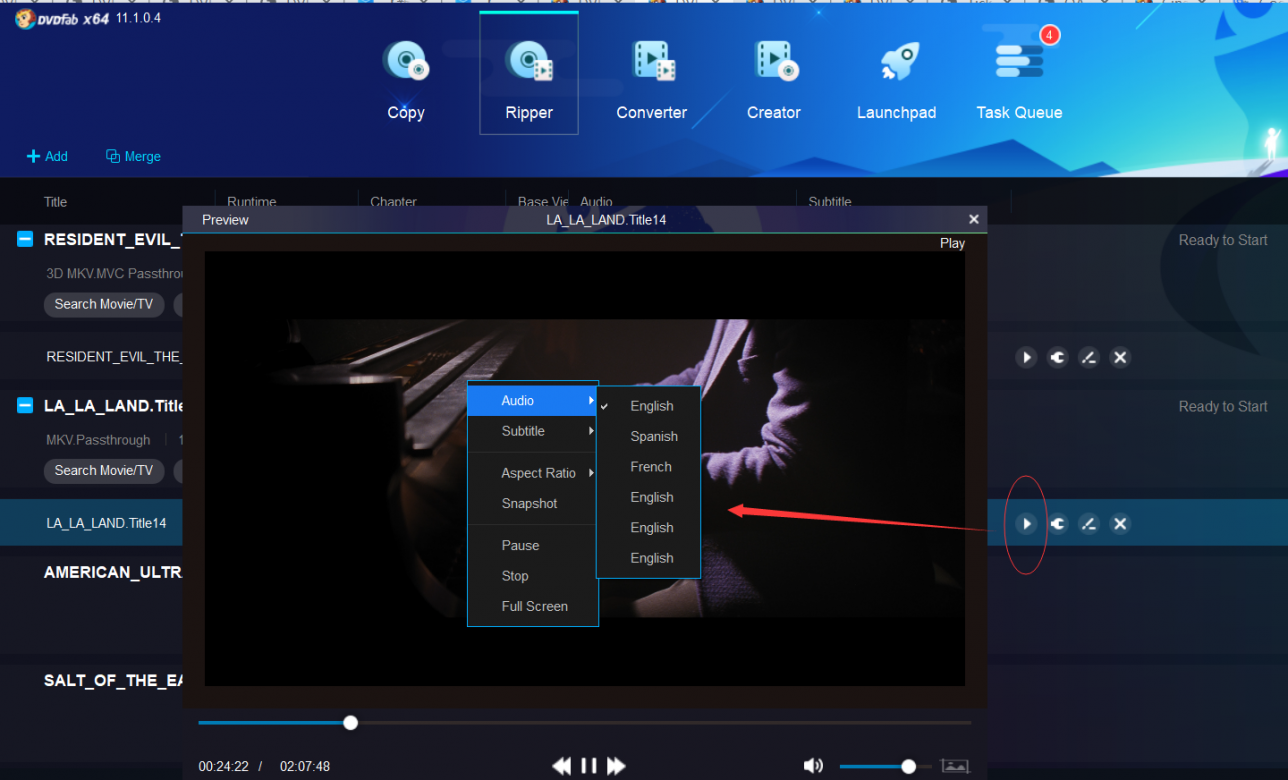The height and width of the screenshot is (780, 1288).
Task: Click the Add button
Action: pos(47,156)
